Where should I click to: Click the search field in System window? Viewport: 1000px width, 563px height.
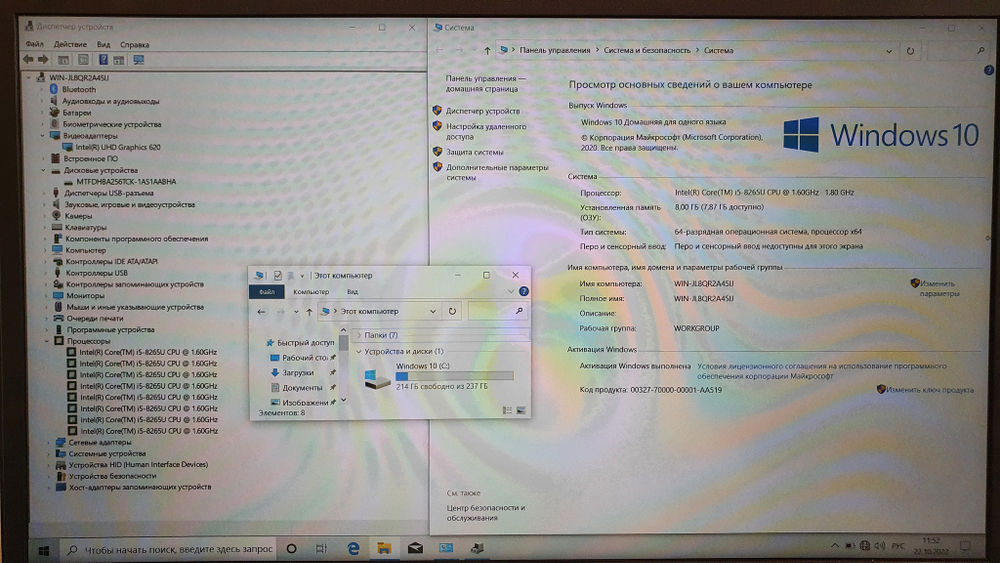[957, 51]
